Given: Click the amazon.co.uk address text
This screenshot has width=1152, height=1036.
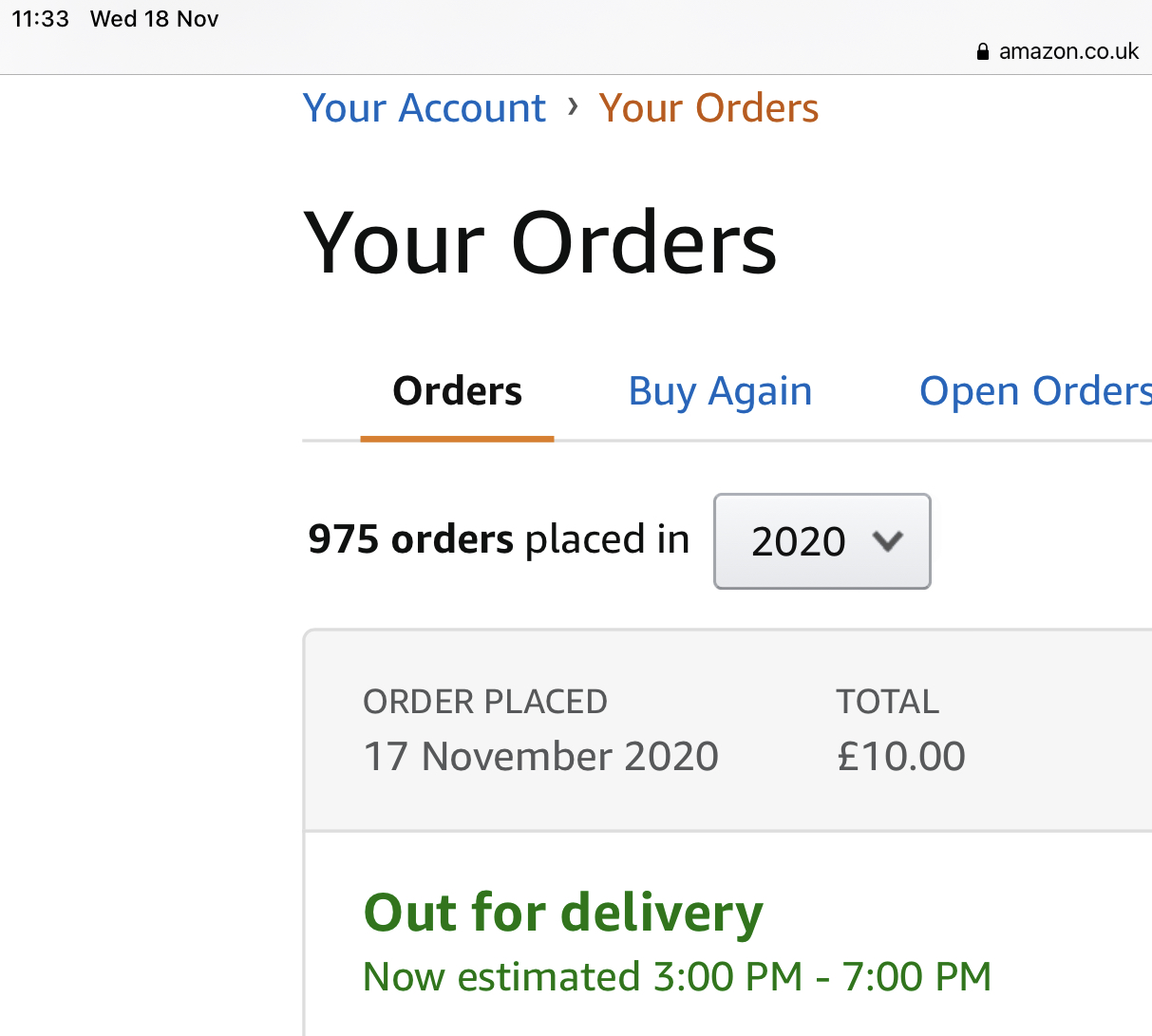Looking at the screenshot, I should tap(1068, 51).
